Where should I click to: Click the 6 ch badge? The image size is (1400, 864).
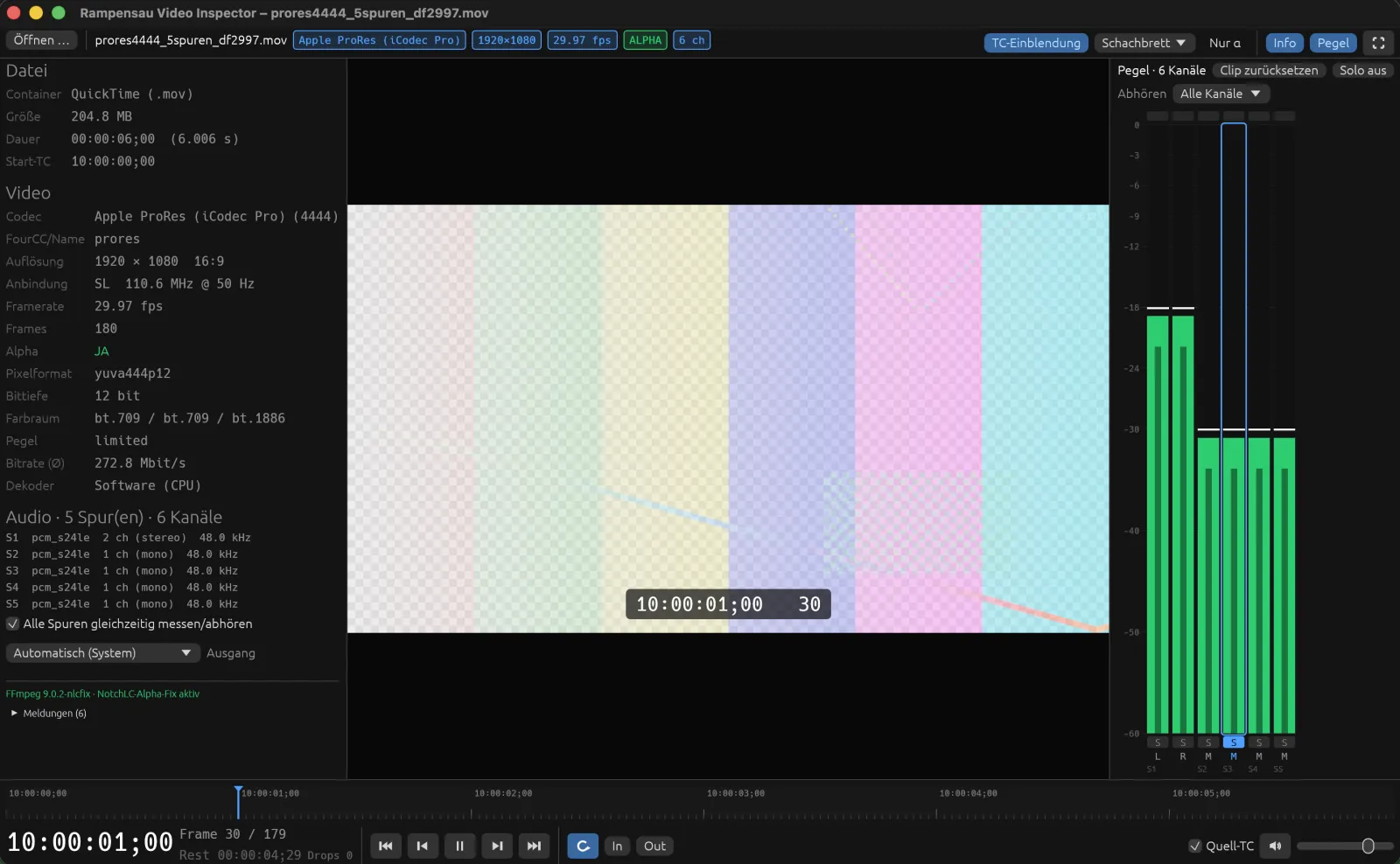(x=691, y=40)
